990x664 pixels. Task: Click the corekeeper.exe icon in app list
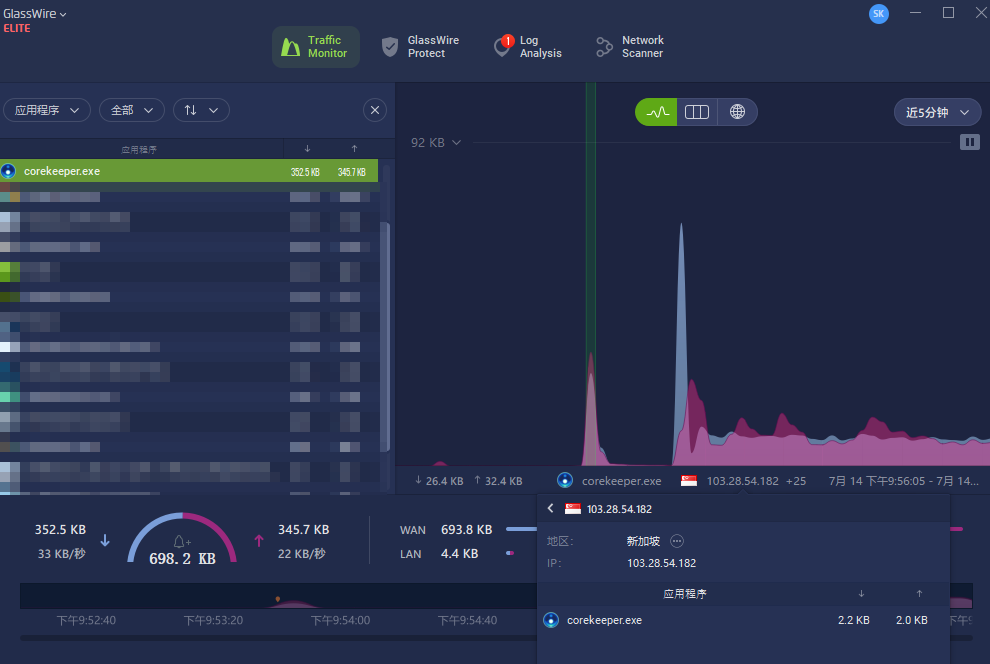pos(8,171)
